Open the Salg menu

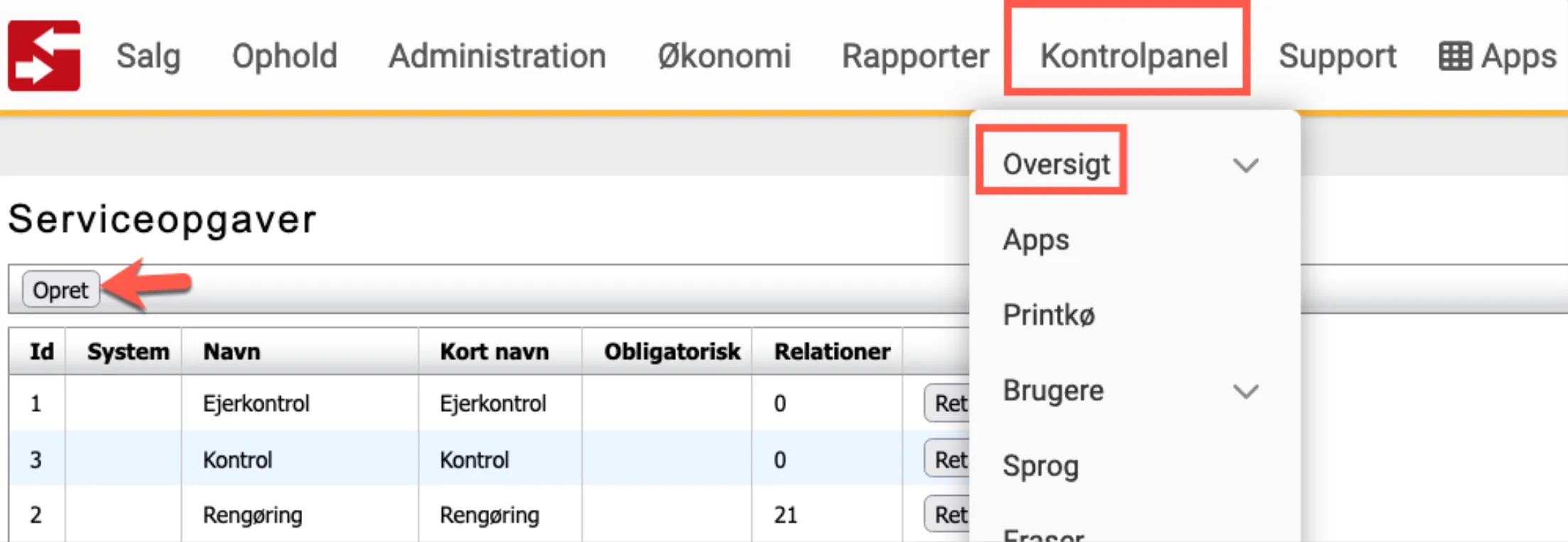tap(149, 56)
